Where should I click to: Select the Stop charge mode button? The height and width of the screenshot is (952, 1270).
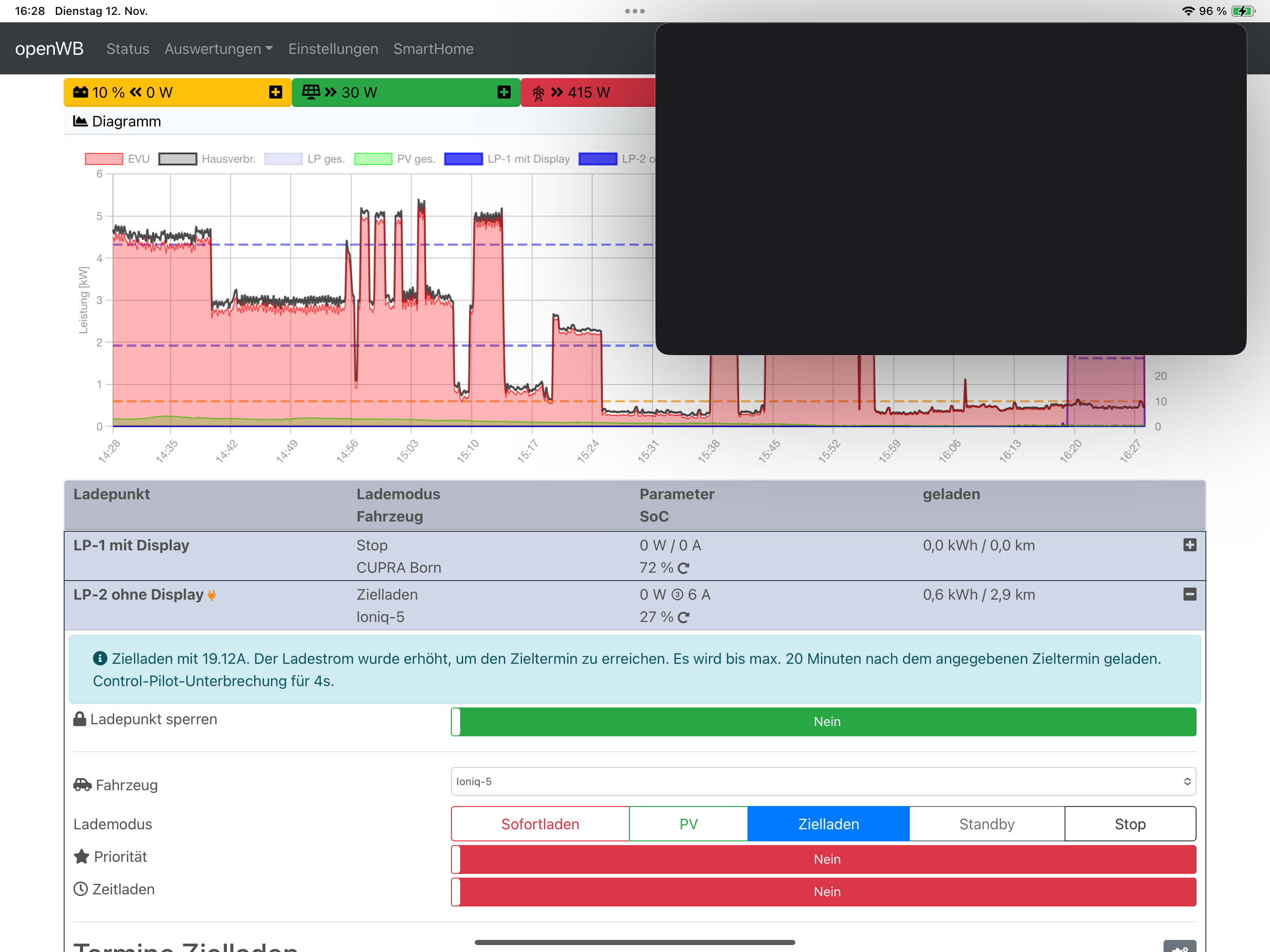coord(1129,824)
